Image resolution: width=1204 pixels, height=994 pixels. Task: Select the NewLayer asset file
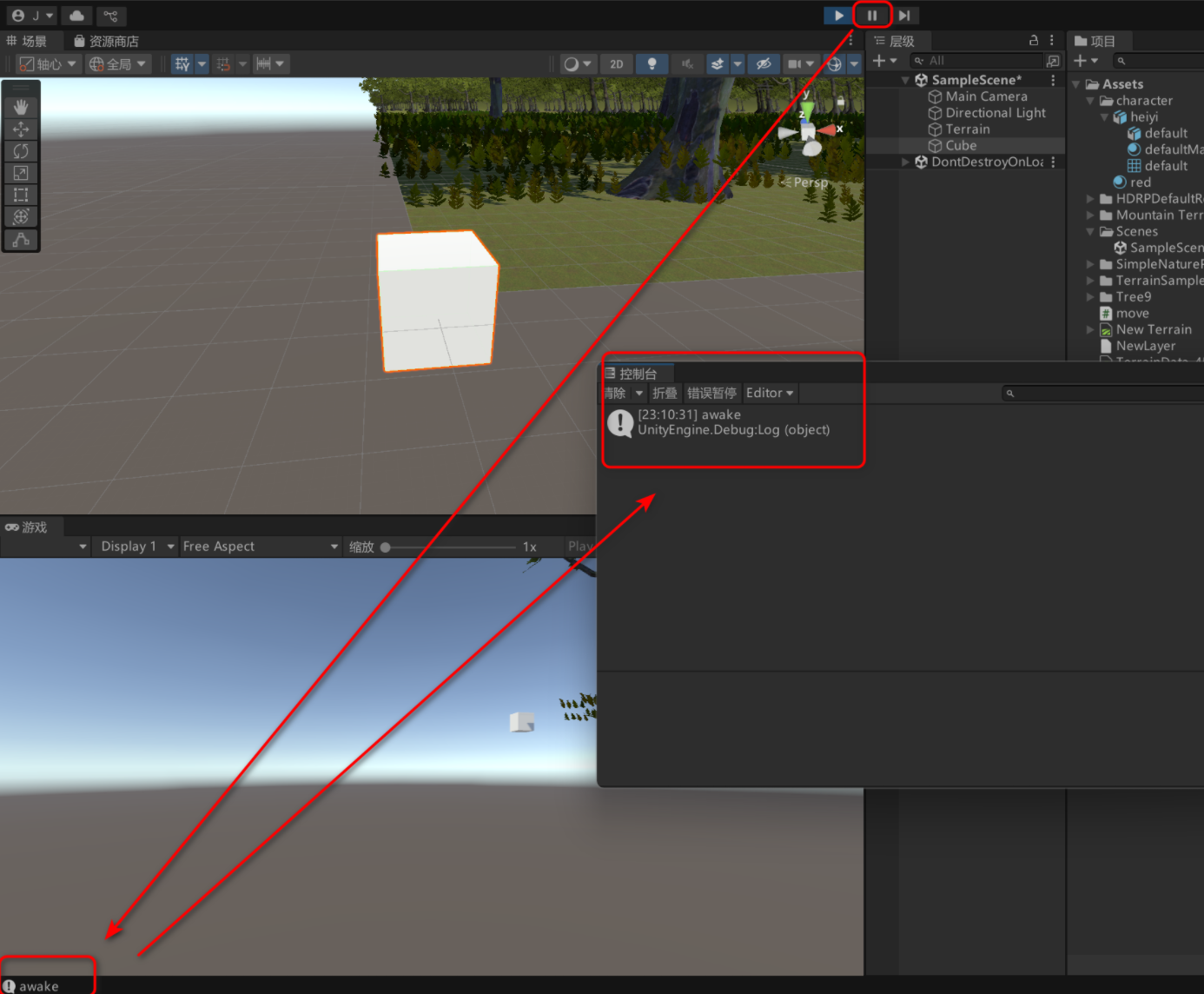pos(1137,346)
